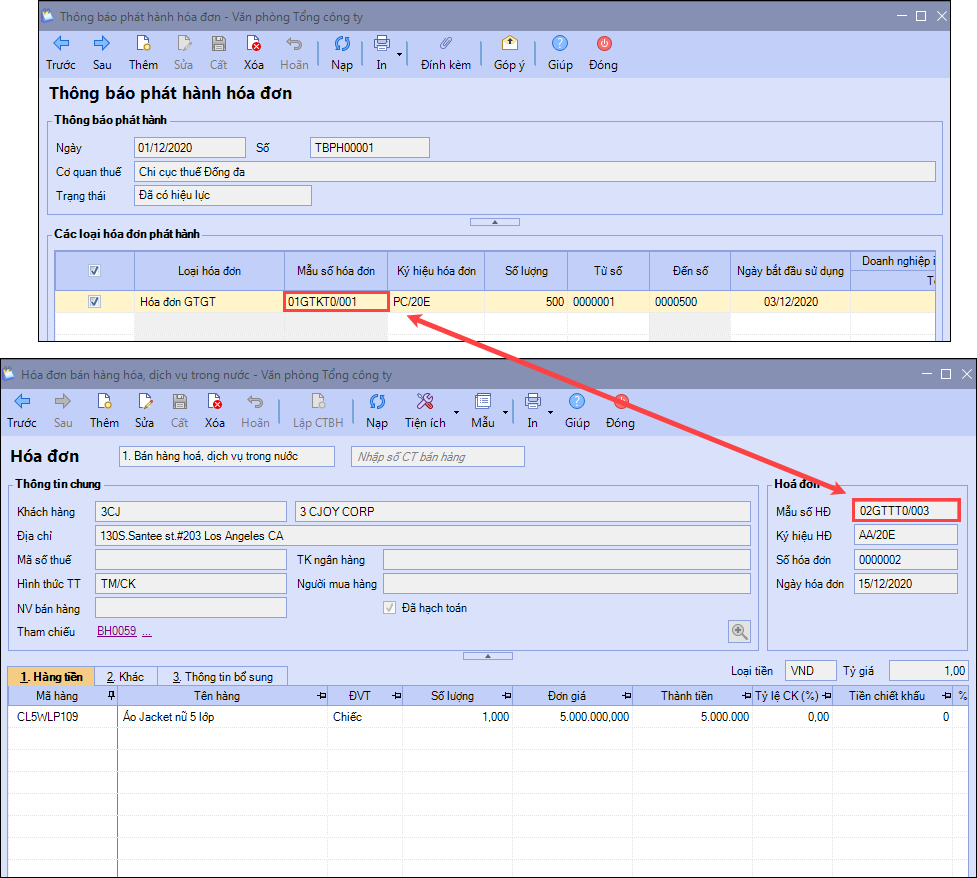Toggle checkbox for Hóa đơn GTGT row
The image size is (977, 878).
pyautogui.click(x=94, y=302)
